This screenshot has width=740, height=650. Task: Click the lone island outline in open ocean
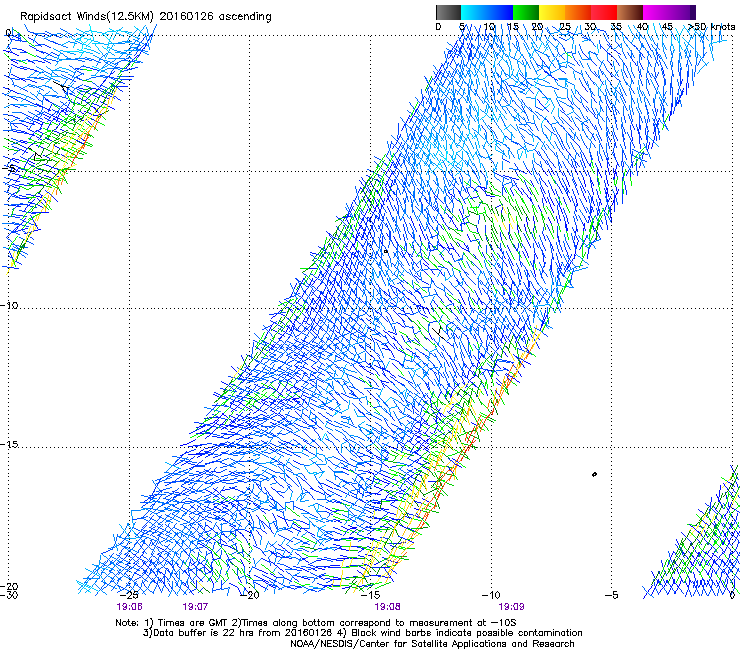pos(594,474)
